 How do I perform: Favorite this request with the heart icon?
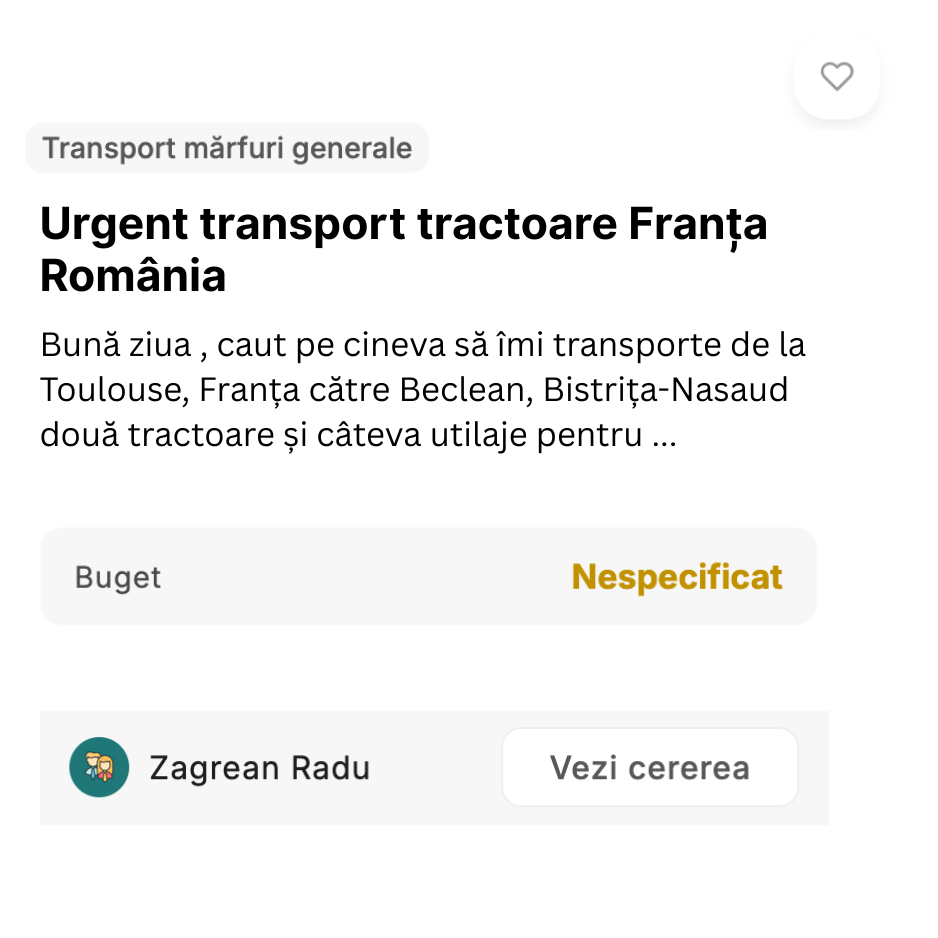coord(836,76)
